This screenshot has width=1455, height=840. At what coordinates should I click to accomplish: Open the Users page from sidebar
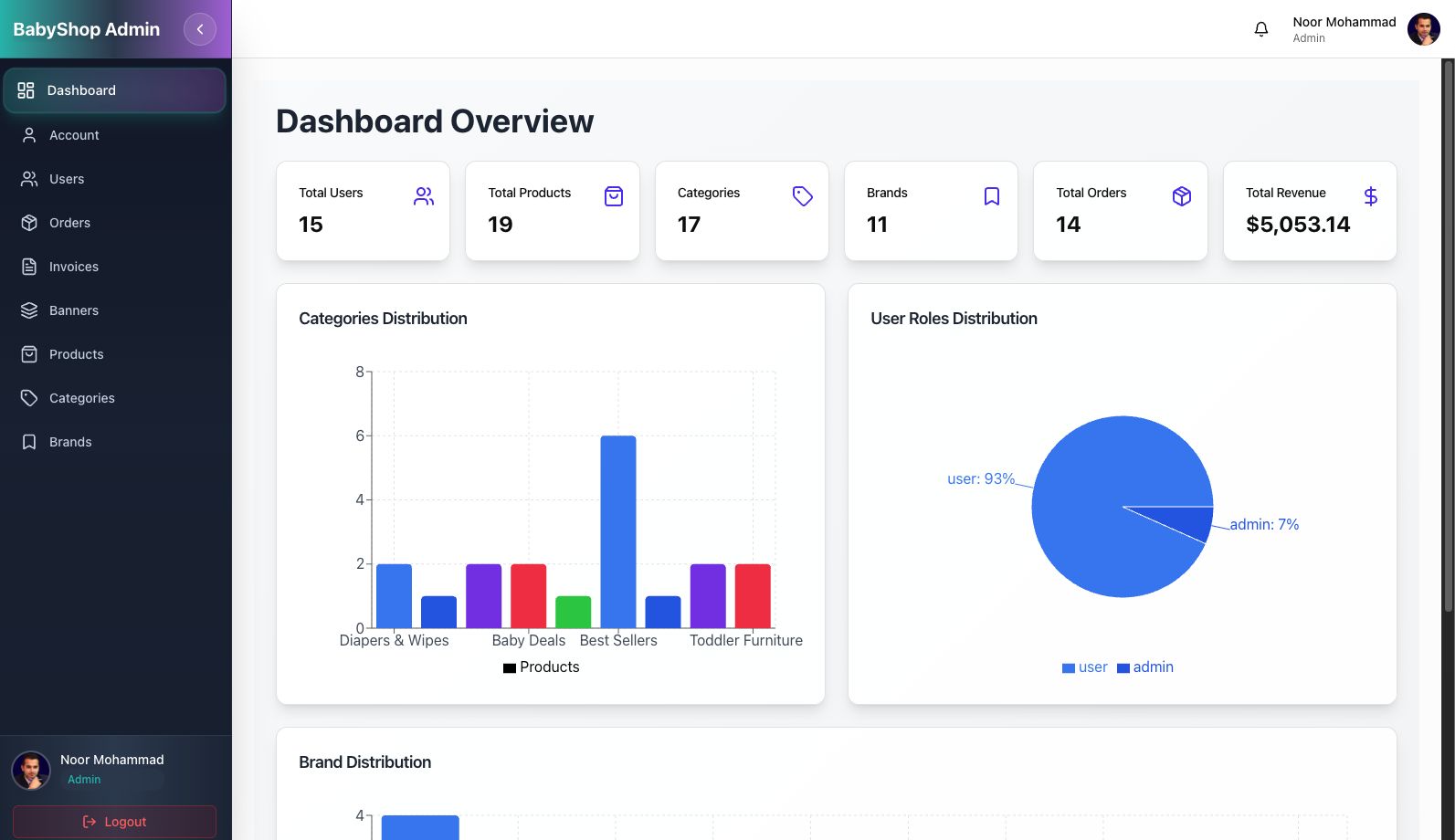pyautogui.click(x=67, y=179)
